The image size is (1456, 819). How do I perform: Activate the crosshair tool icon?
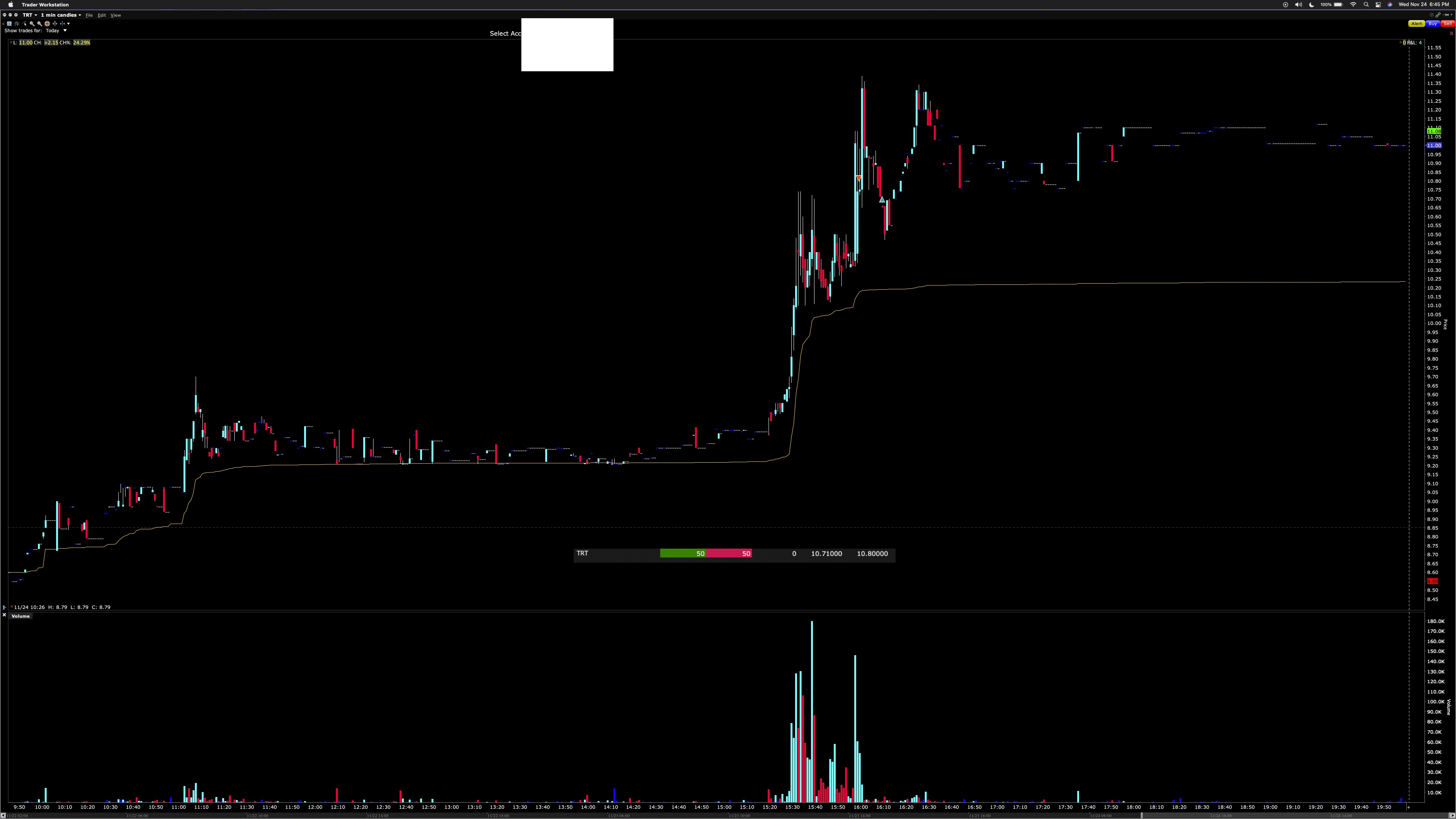(47, 24)
